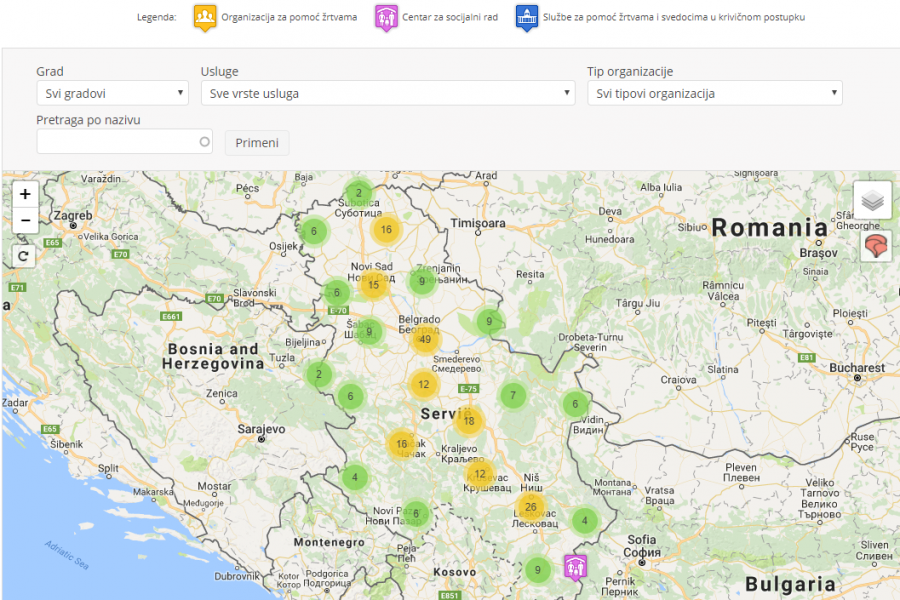Image resolution: width=900 pixels, height=600 pixels.
Task: Open the Tip organizacije dropdown
Action: click(714, 94)
